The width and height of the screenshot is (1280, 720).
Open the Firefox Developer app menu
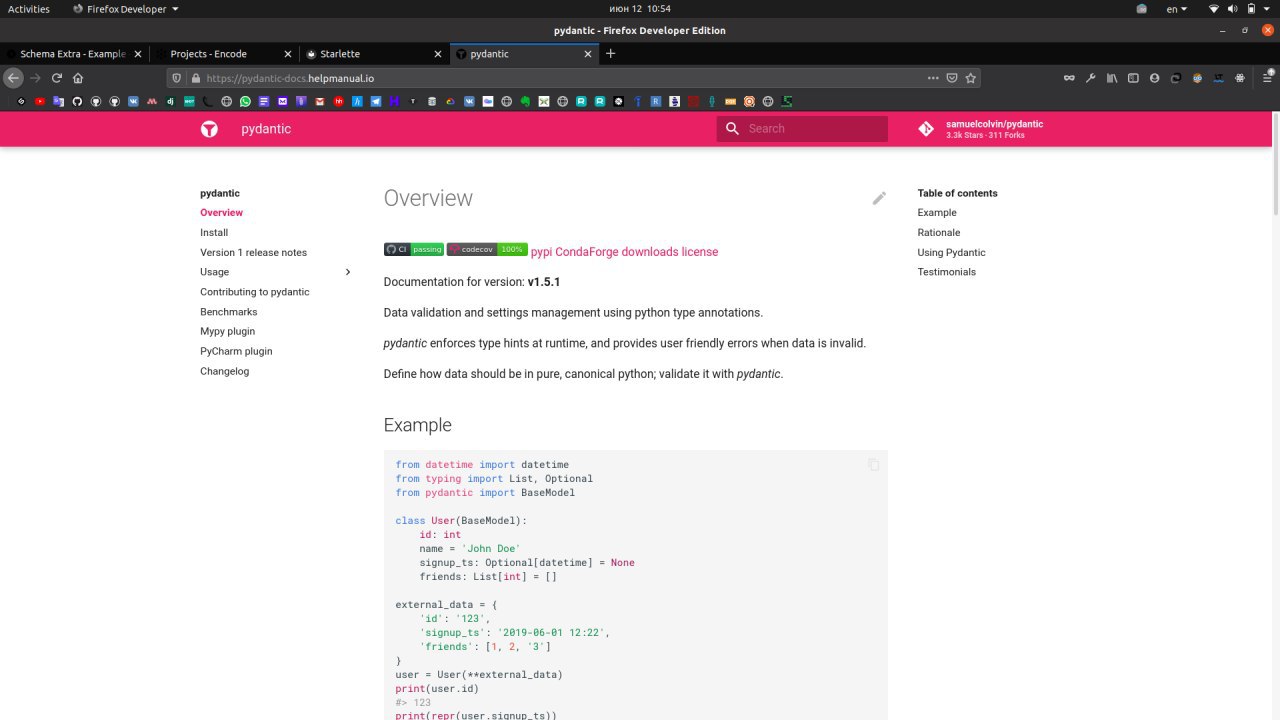click(x=126, y=9)
